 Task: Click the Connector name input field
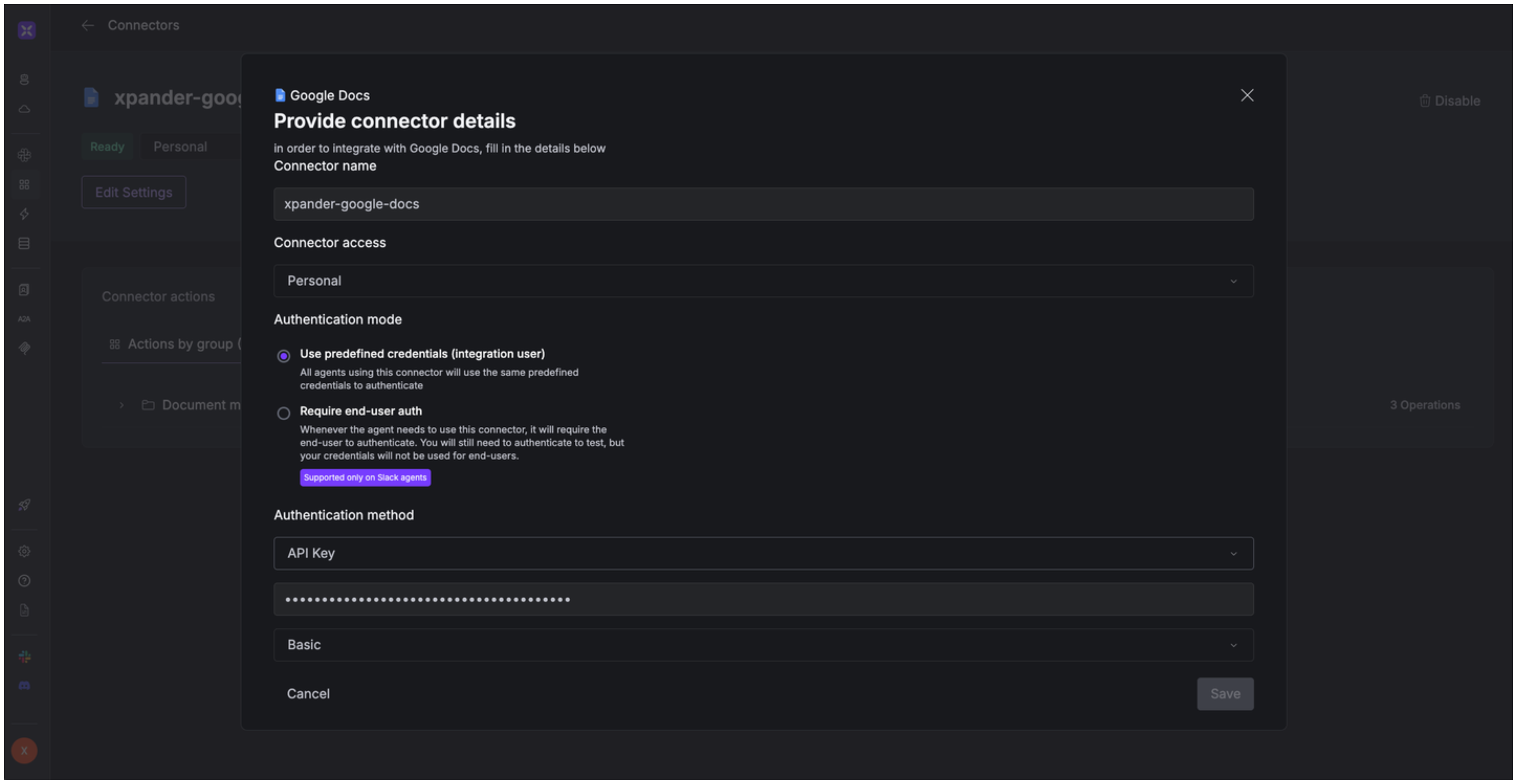pyautogui.click(x=763, y=204)
